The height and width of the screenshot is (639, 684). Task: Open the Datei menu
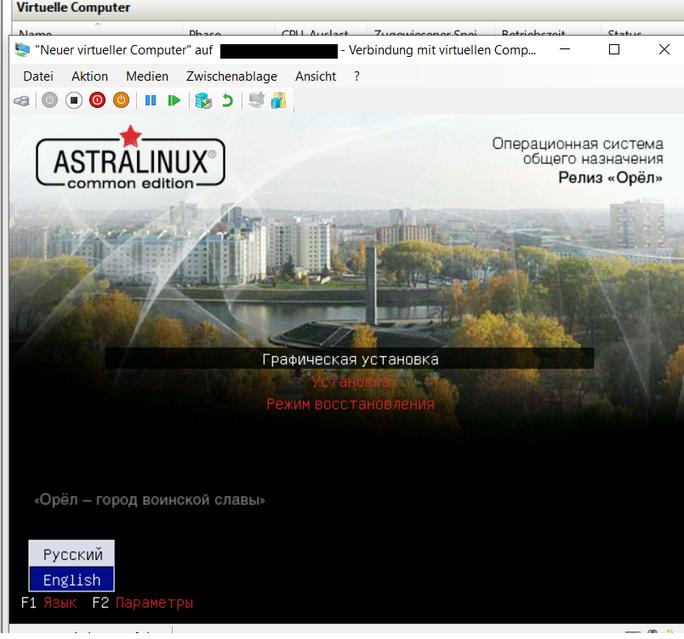(38, 76)
